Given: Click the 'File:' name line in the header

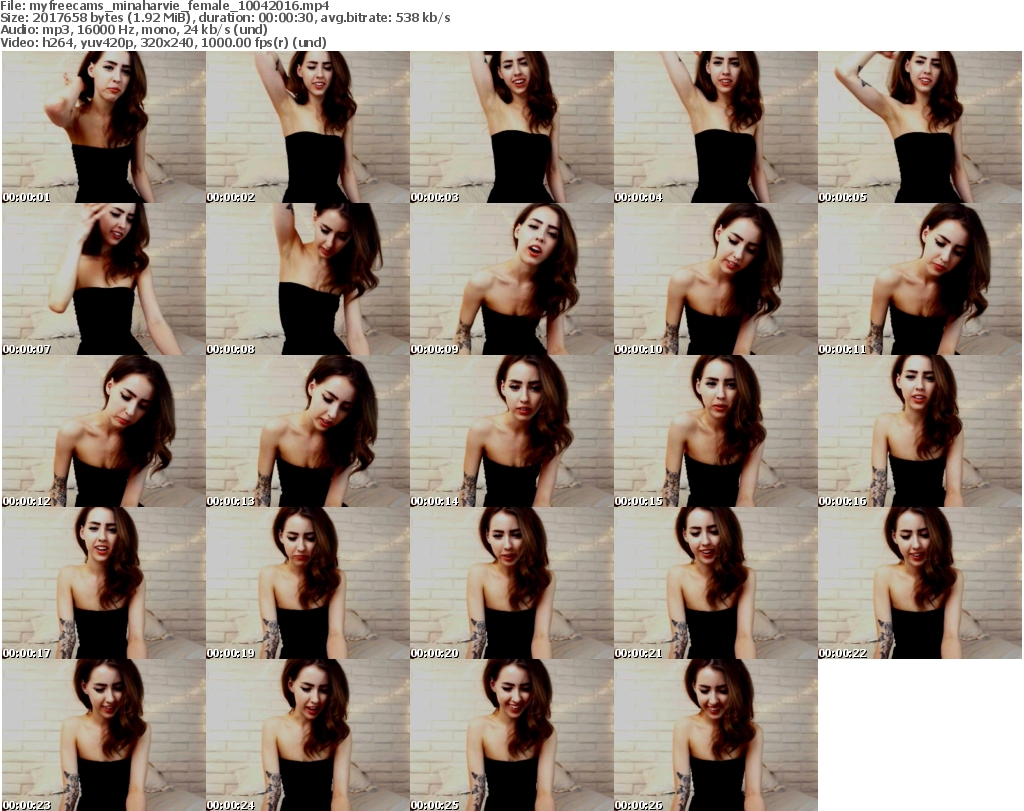Looking at the screenshot, I should click(165, 6).
